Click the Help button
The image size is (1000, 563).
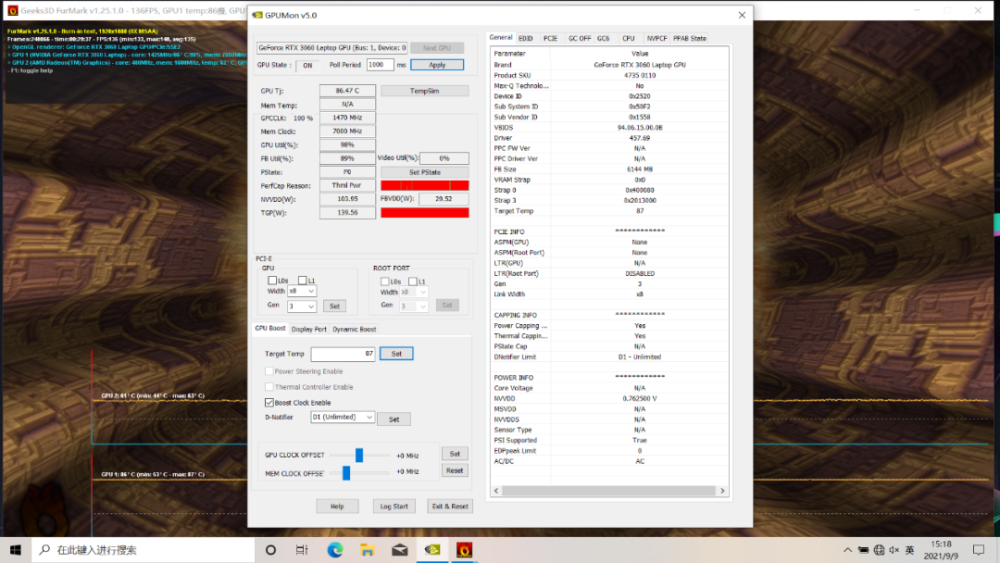(x=337, y=506)
